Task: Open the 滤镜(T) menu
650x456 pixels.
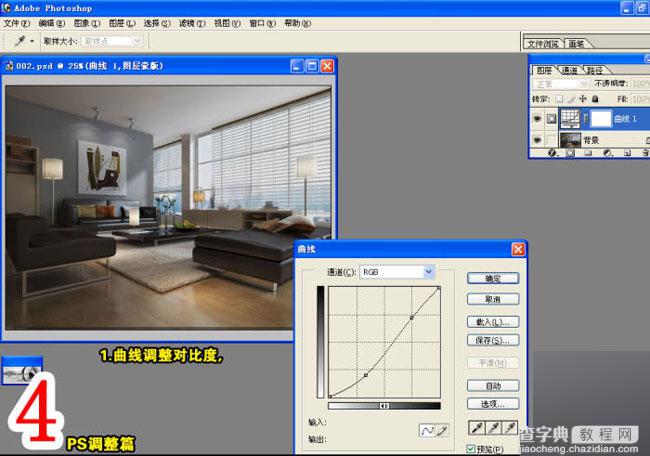Action: click(x=192, y=23)
